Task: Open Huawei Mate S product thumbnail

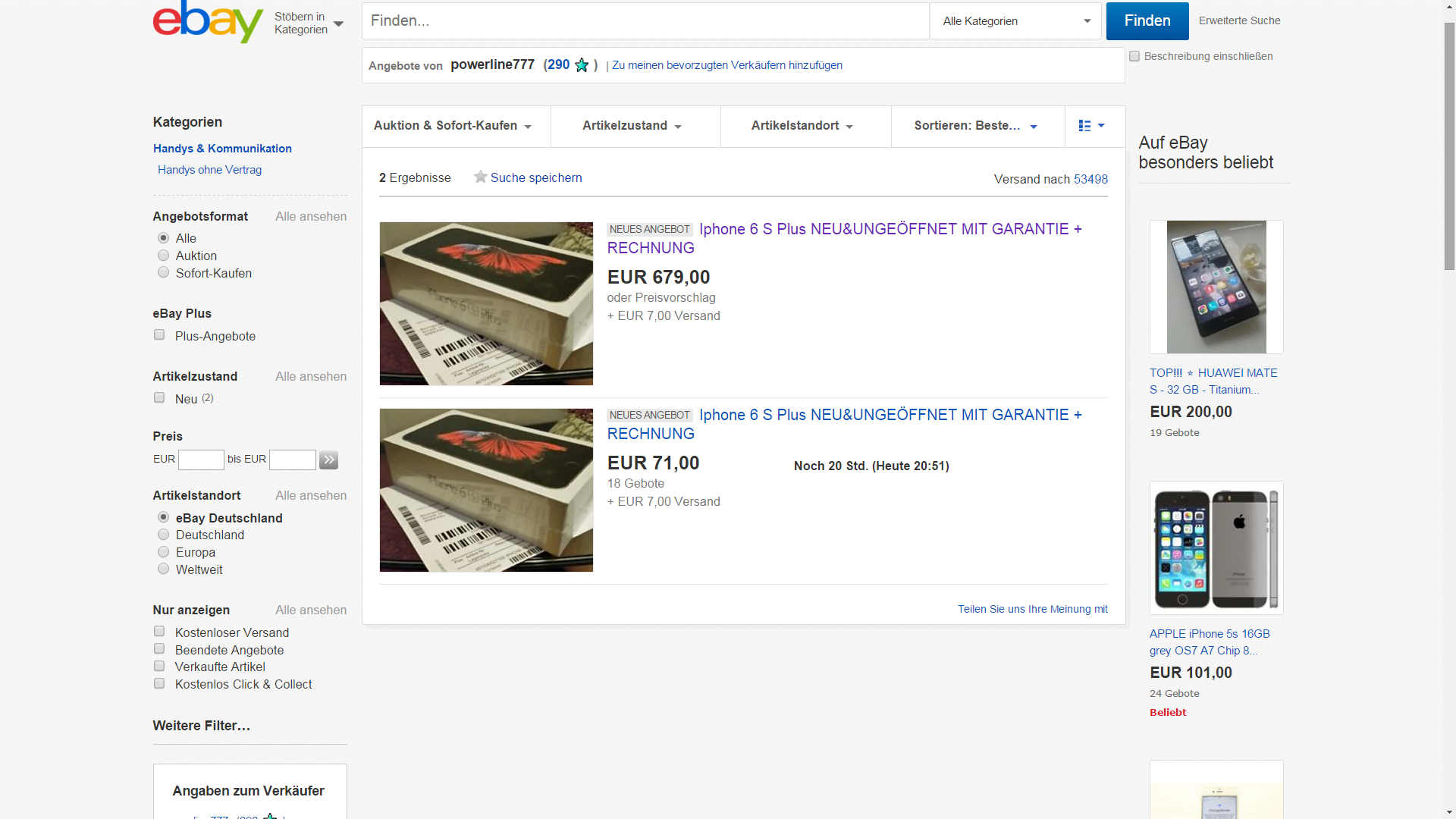Action: point(1216,287)
